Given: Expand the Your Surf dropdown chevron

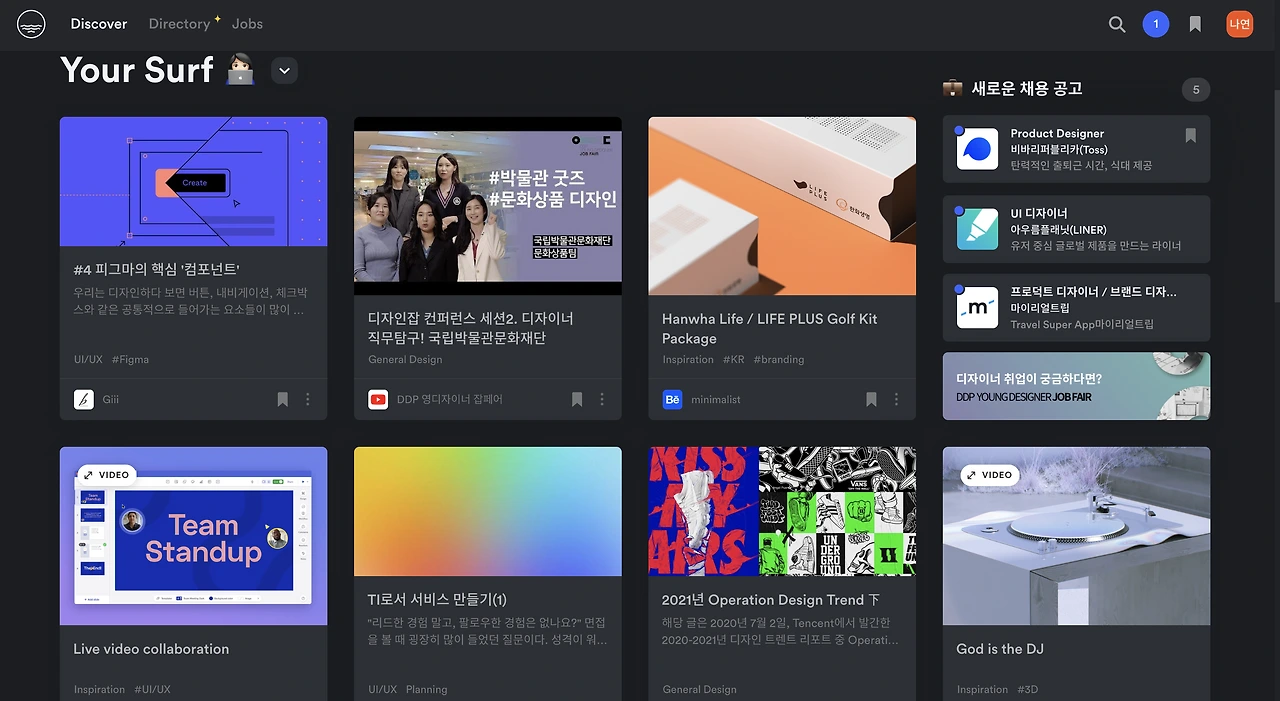Looking at the screenshot, I should [284, 71].
